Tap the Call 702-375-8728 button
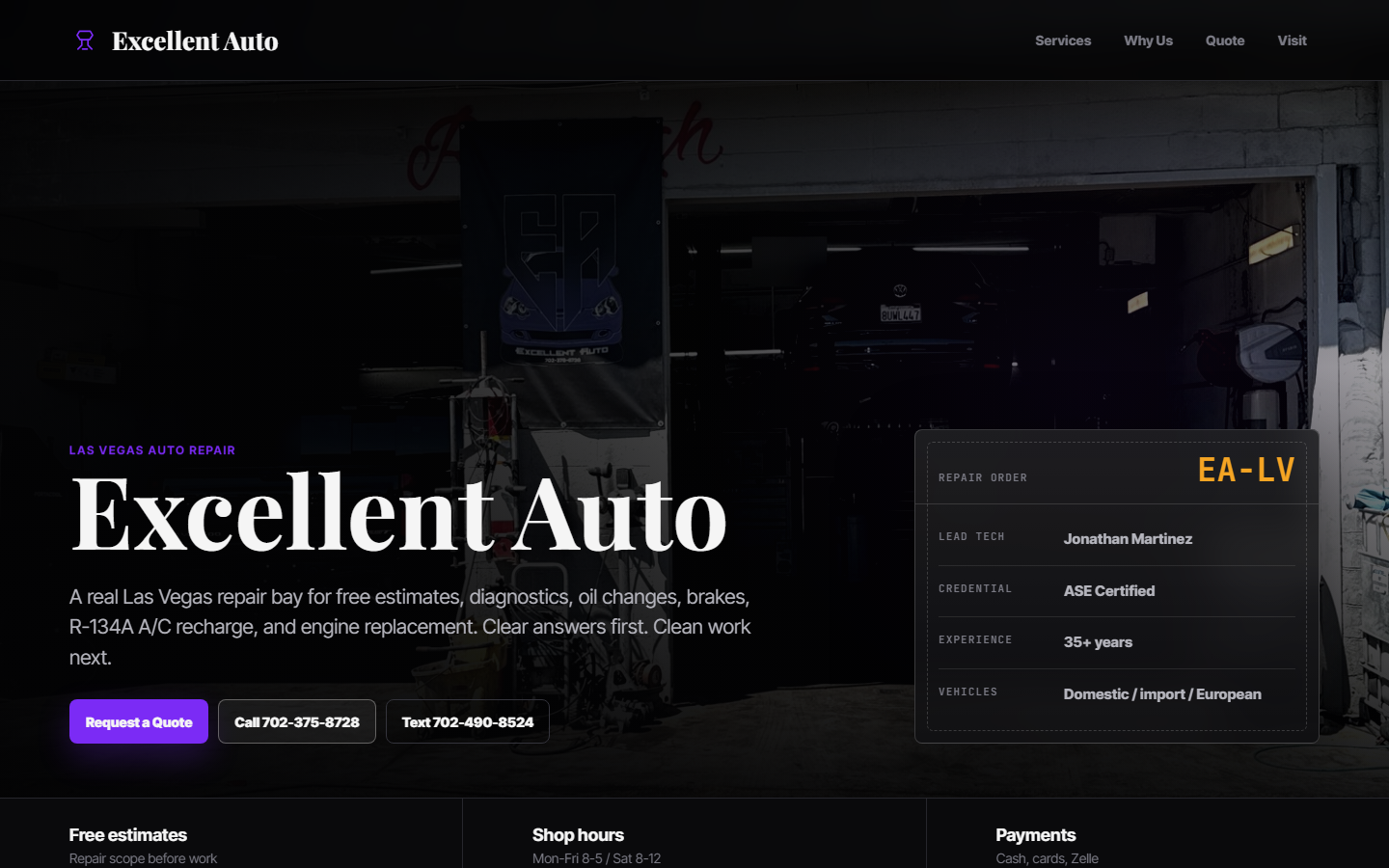Image resolution: width=1389 pixels, height=868 pixels. point(297,721)
